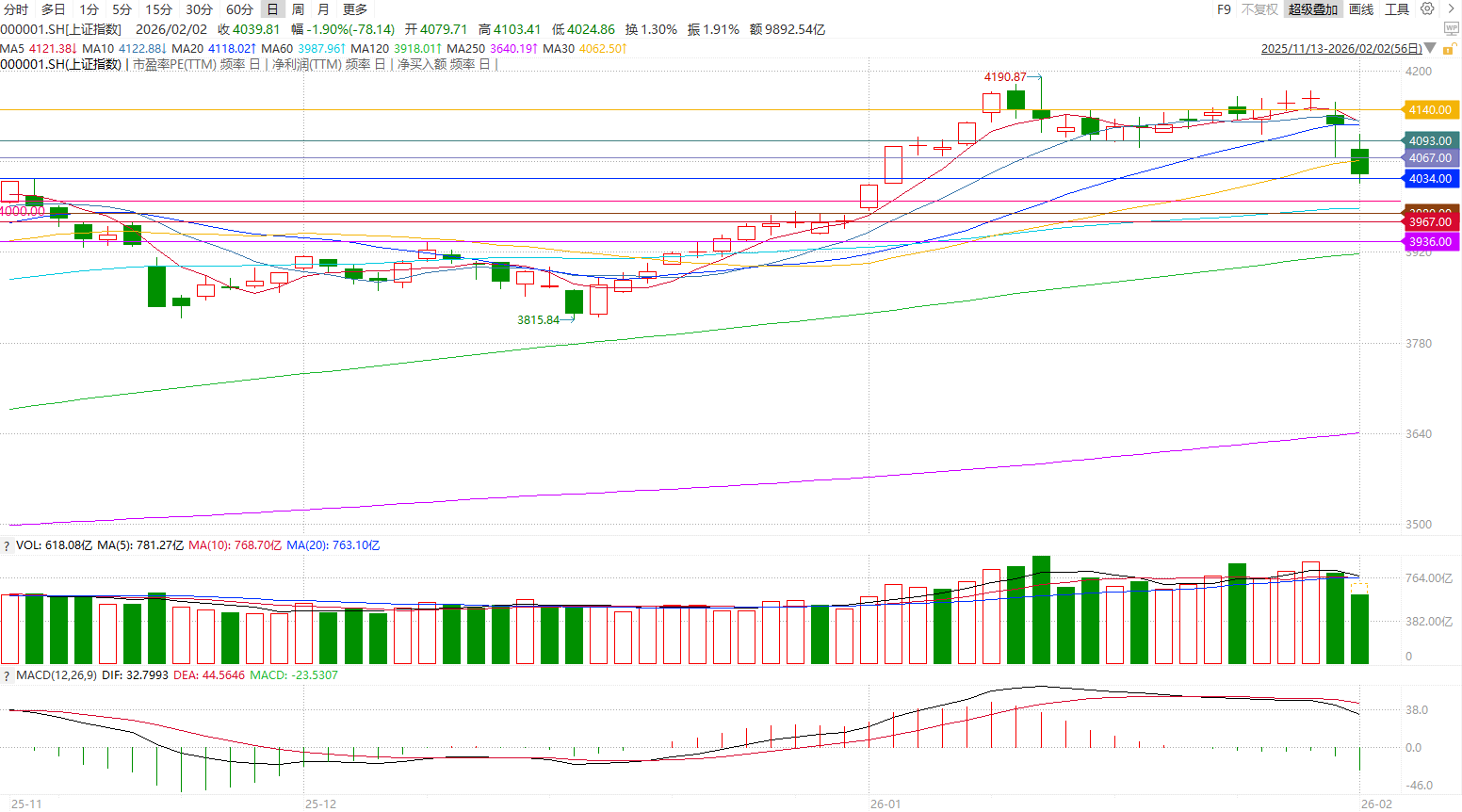Click the VOL indicator help question mark
The width and height of the screenshot is (1462, 812).
[x=7, y=546]
